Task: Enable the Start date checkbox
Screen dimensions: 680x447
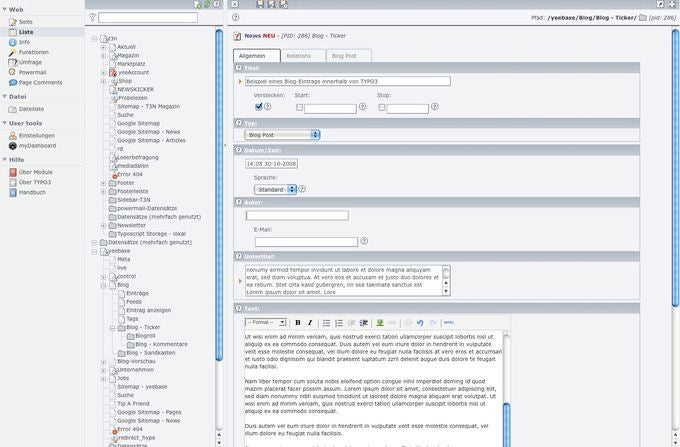Action: [x=299, y=107]
